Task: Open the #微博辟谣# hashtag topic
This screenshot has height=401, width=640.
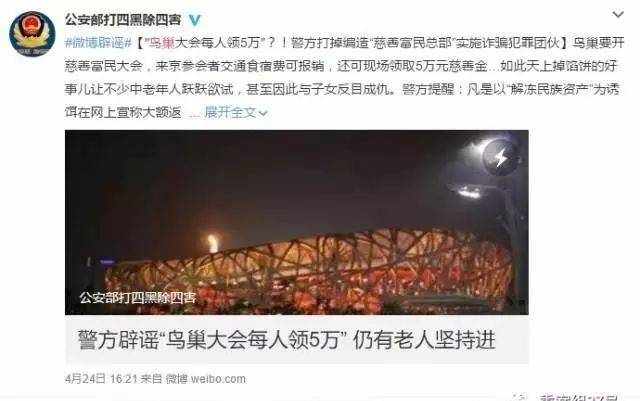Action: 98,43
